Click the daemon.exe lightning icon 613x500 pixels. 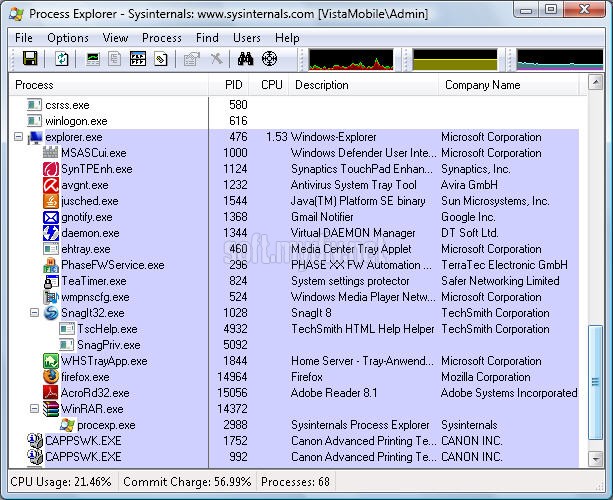(51, 233)
